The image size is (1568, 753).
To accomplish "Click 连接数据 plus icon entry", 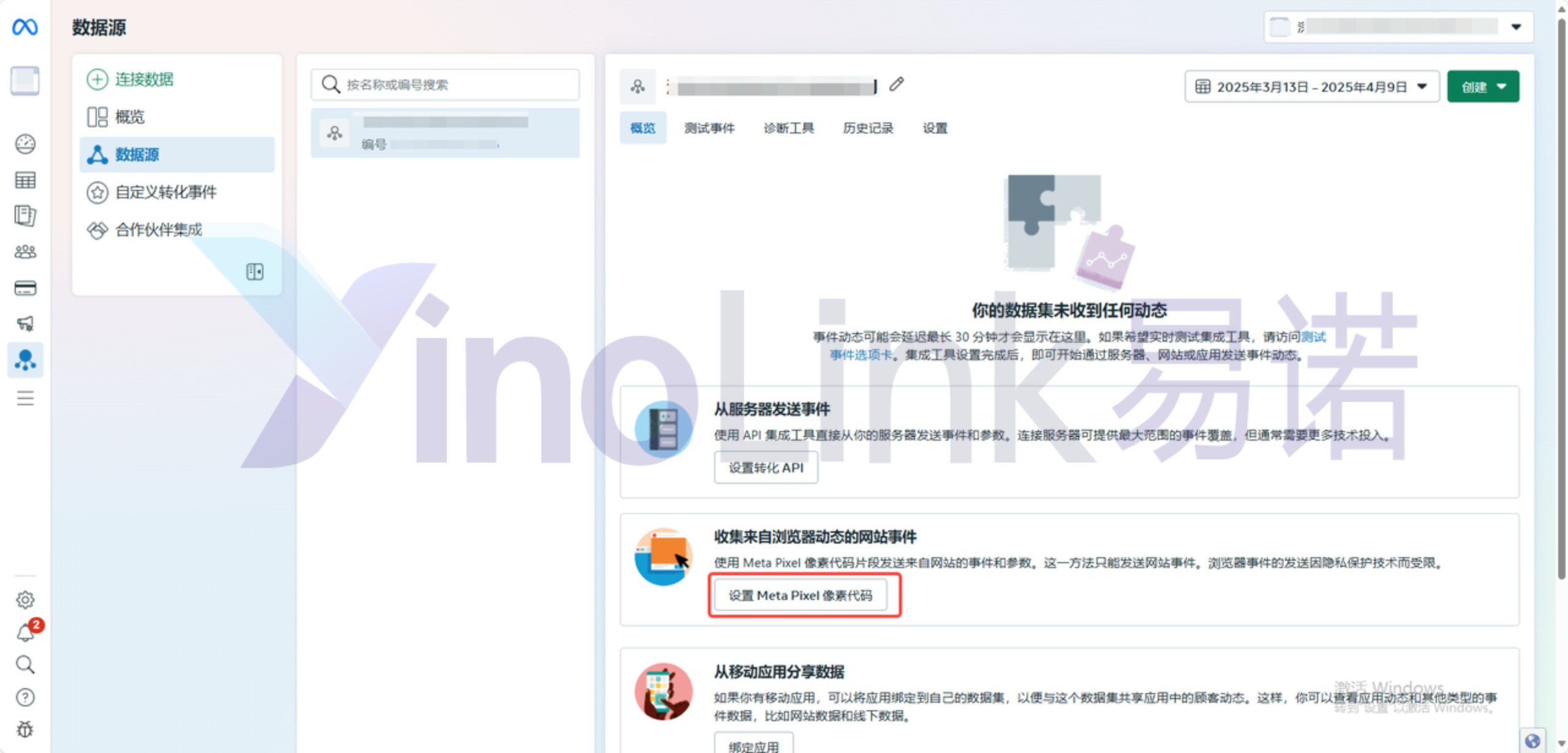I will pos(130,79).
